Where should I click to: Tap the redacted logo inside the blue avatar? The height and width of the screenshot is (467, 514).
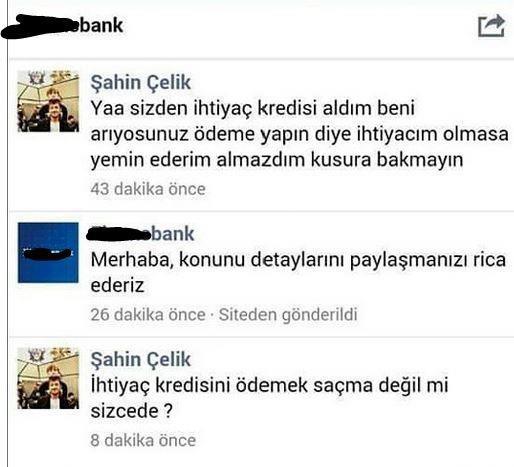coord(48,253)
